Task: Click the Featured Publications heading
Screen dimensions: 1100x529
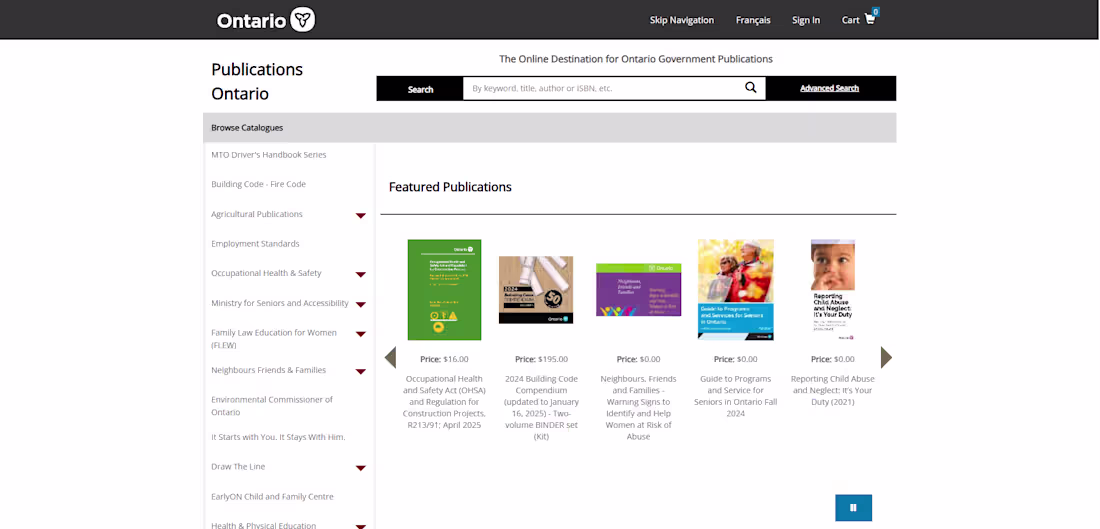Action: [x=450, y=187]
